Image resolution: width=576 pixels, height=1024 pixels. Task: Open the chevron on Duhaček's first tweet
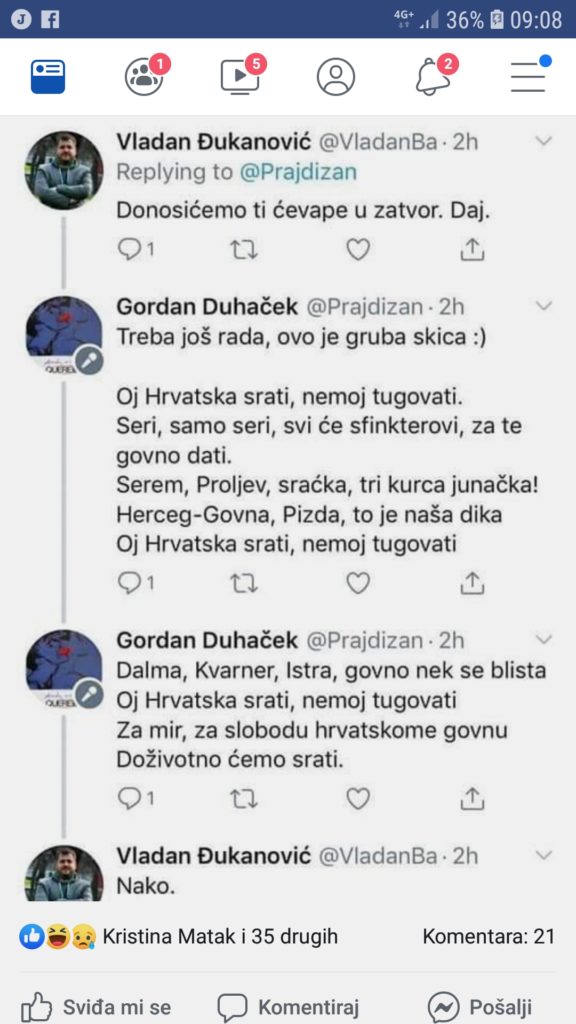tap(545, 305)
